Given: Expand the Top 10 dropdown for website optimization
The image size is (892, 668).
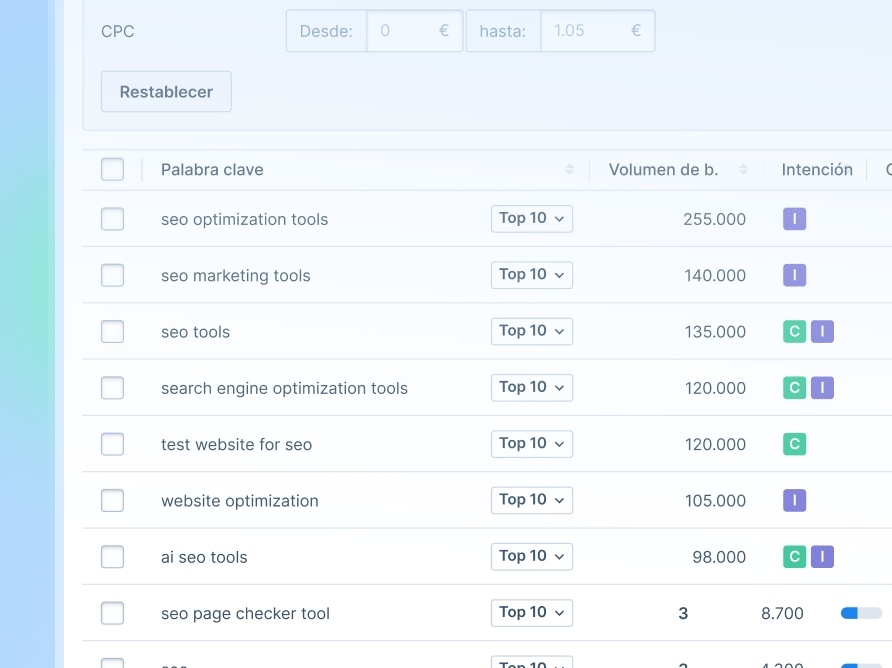Looking at the screenshot, I should click(531, 500).
